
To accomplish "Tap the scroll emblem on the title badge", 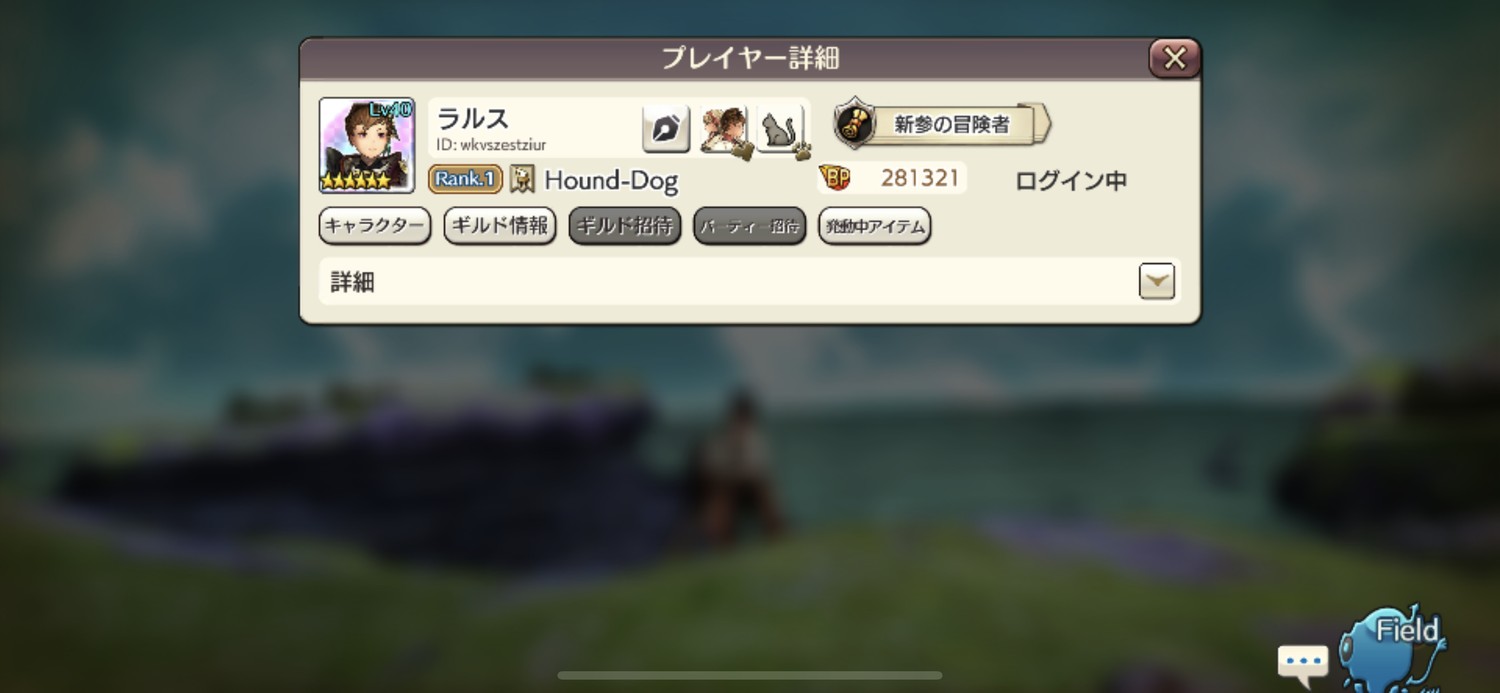I will point(854,124).
